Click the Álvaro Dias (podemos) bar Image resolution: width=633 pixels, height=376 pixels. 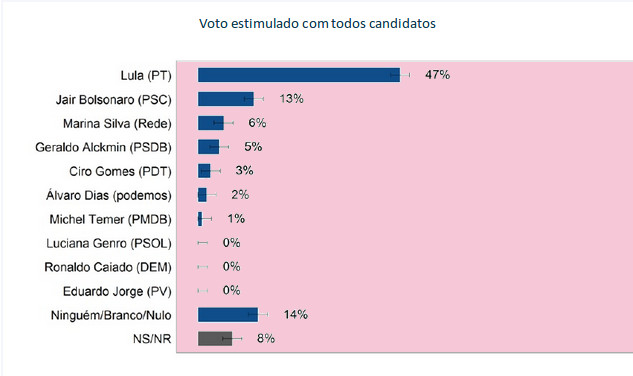[202, 195]
